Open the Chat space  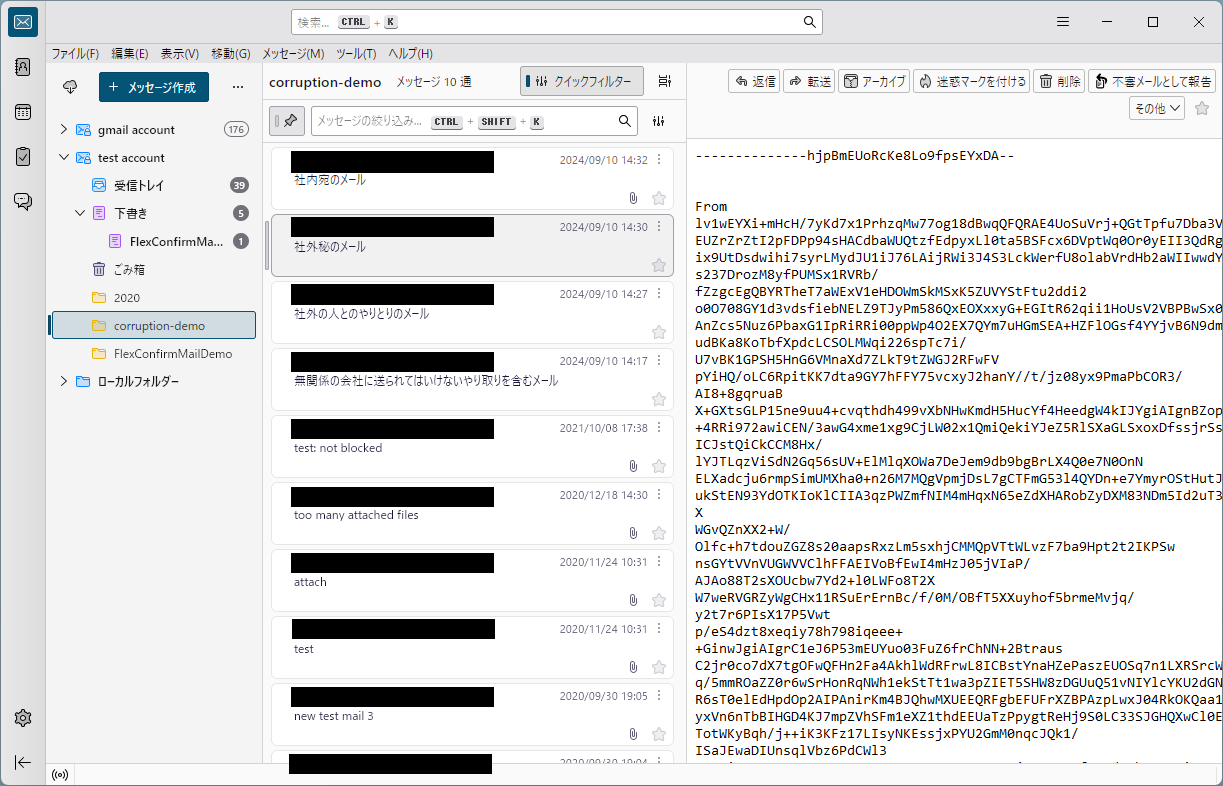(23, 201)
